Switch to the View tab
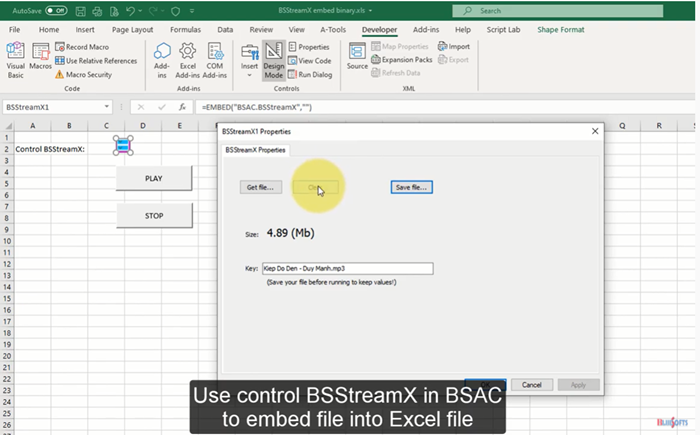The width and height of the screenshot is (700, 435). (x=296, y=29)
